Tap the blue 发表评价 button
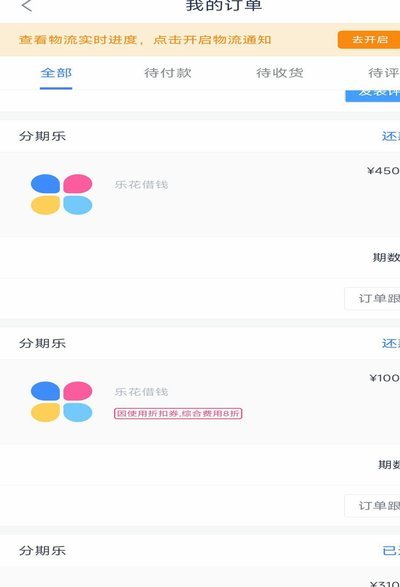The width and height of the screenshot is (400, 587). click(x=373, y=95)
